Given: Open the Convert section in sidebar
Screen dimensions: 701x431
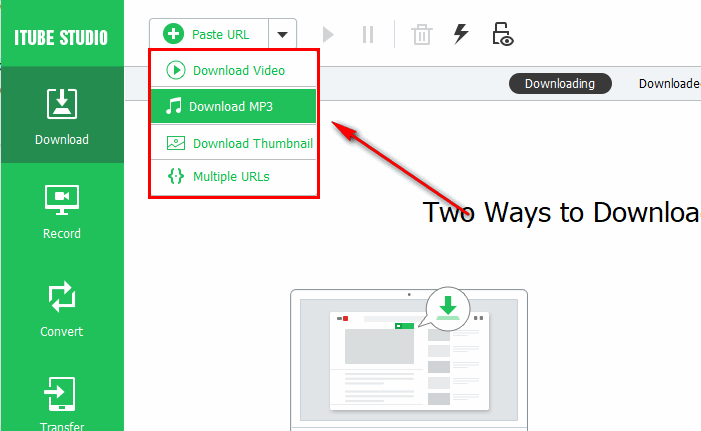Looking at the screenshot, I should [x=62, y=308].
